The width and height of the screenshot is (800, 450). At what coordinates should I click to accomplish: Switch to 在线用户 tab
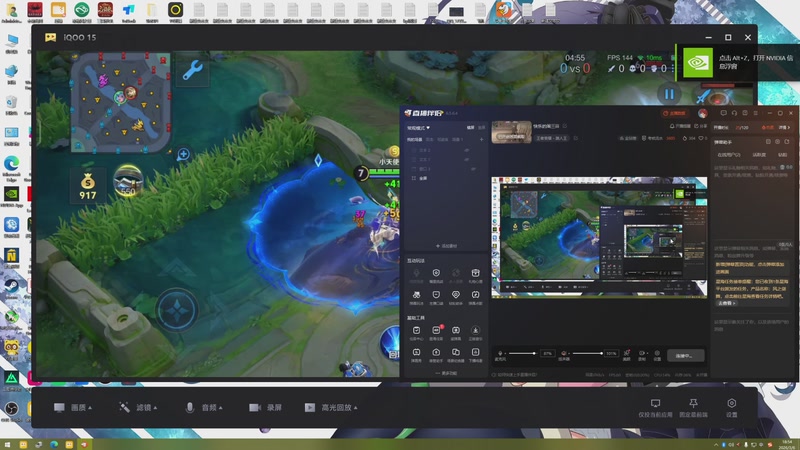[729, 155]
